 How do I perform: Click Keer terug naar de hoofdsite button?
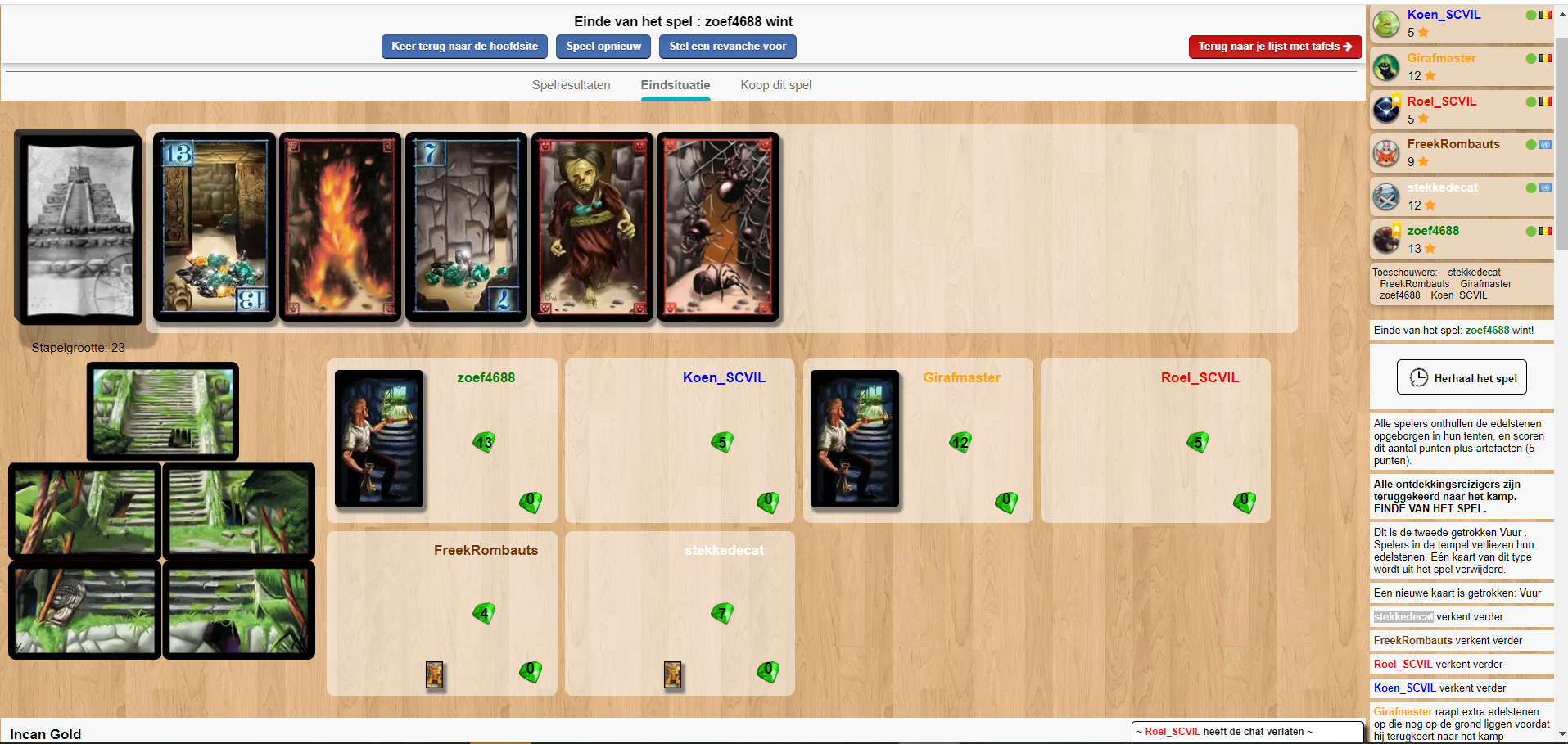[464, 47]
